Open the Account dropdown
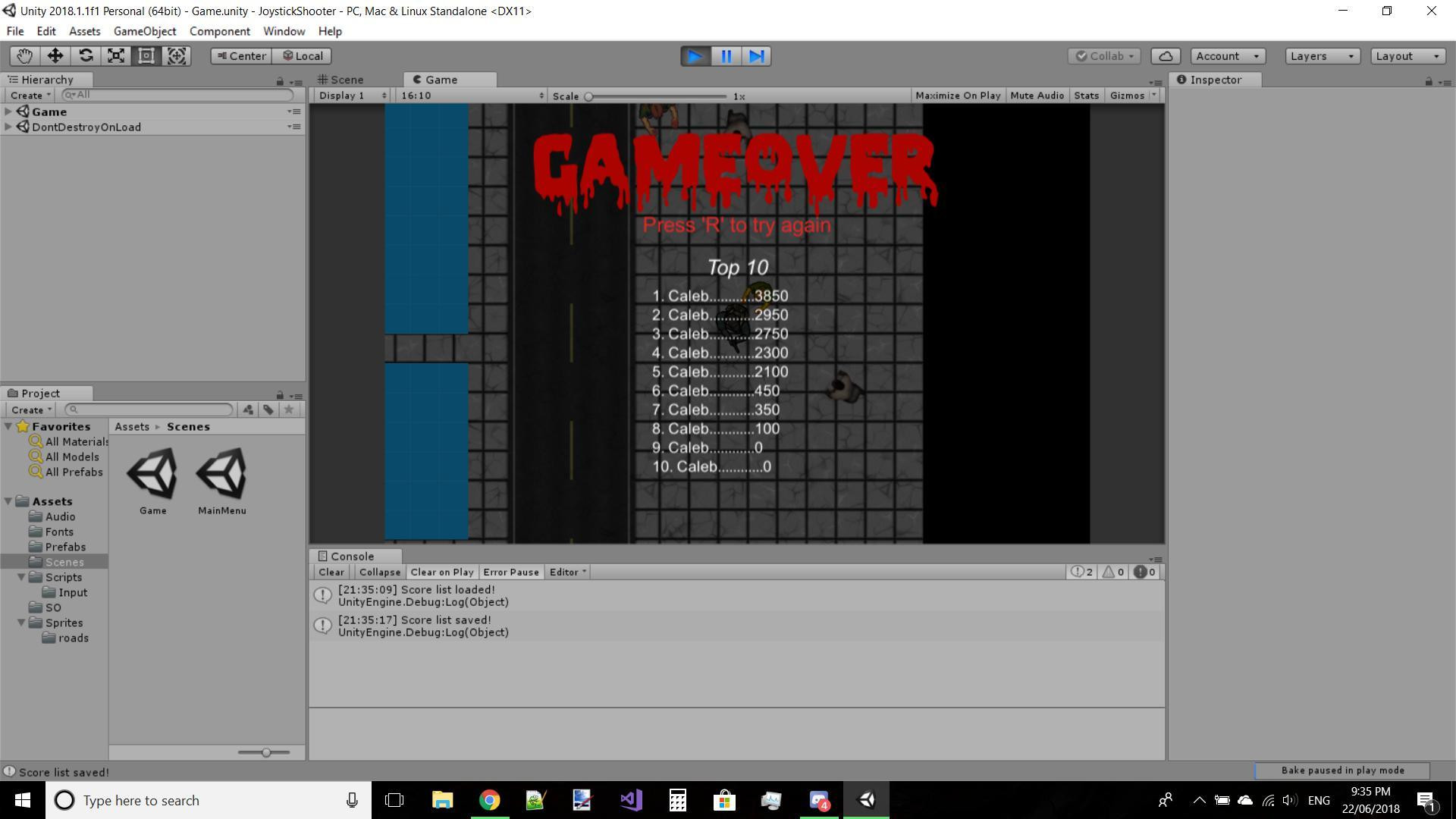The image size is (1456, 819). coord(1228,56)
